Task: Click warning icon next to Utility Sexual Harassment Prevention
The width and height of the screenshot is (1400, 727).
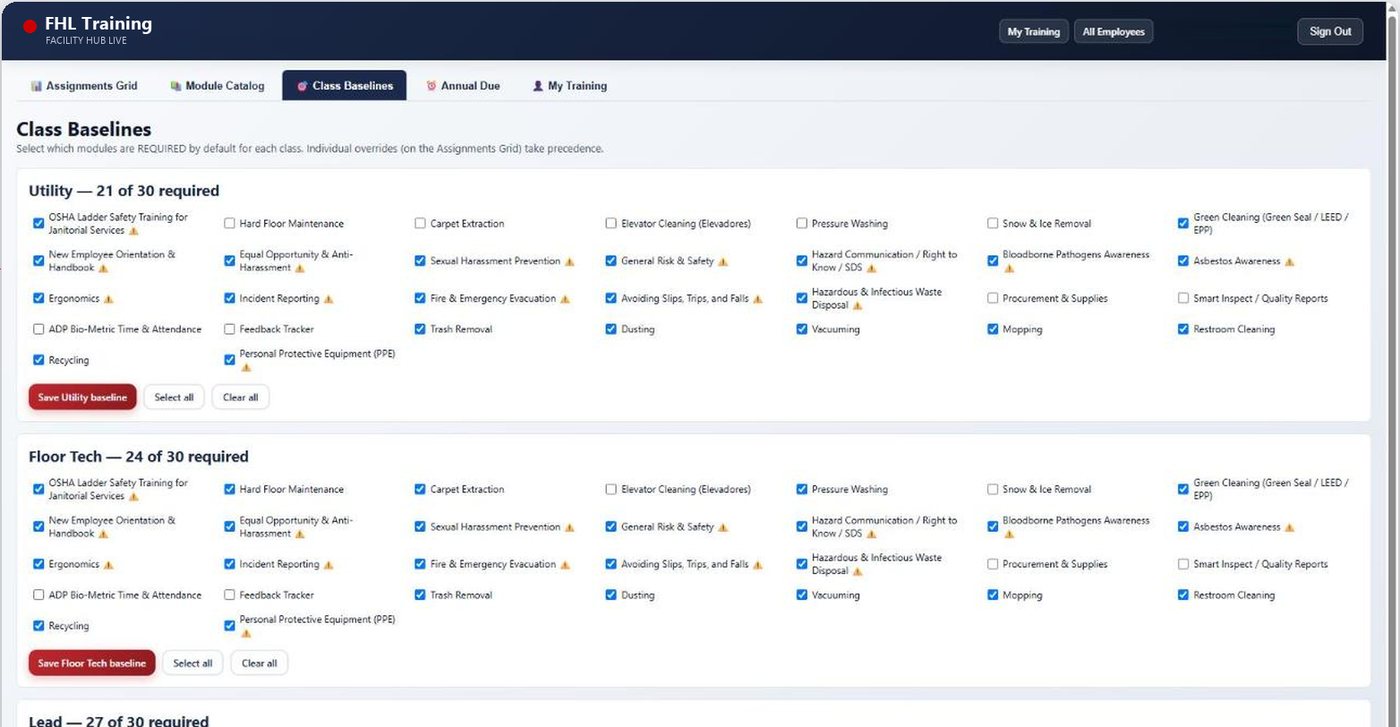Action: click(x=569, y=262)
